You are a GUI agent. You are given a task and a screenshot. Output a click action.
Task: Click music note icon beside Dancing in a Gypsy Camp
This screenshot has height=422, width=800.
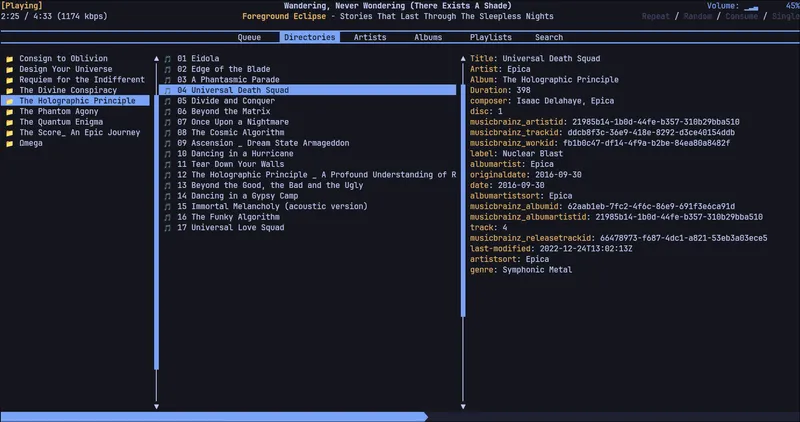pos(167,196)
